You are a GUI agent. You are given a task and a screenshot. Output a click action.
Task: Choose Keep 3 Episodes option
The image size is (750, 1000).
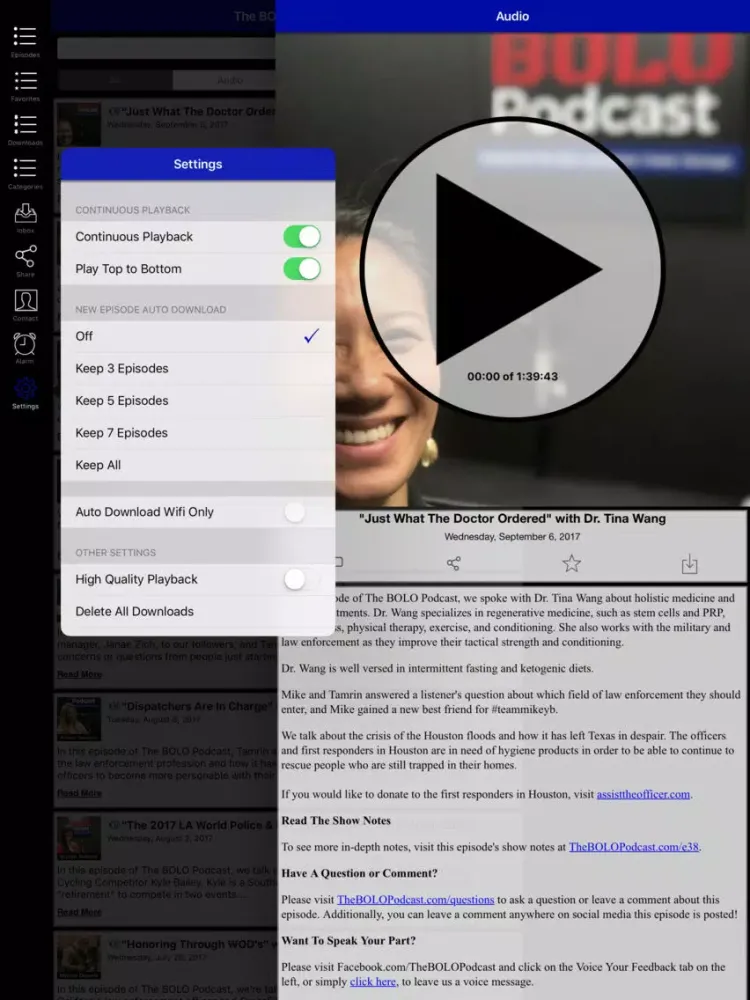[x=198, y=369]
